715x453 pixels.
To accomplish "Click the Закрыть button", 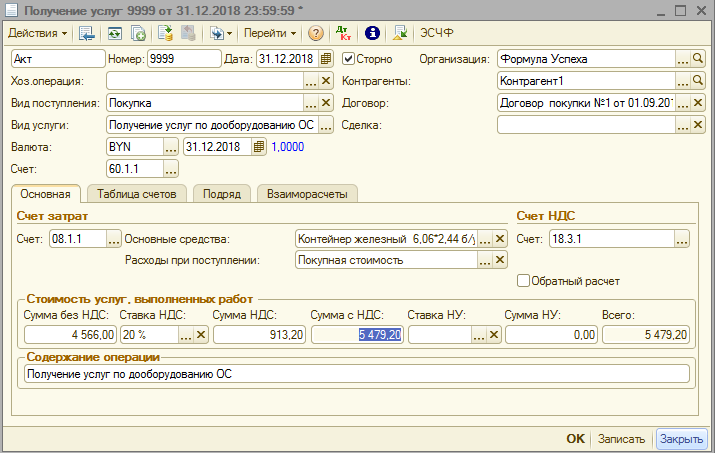I will pos(681,439).
